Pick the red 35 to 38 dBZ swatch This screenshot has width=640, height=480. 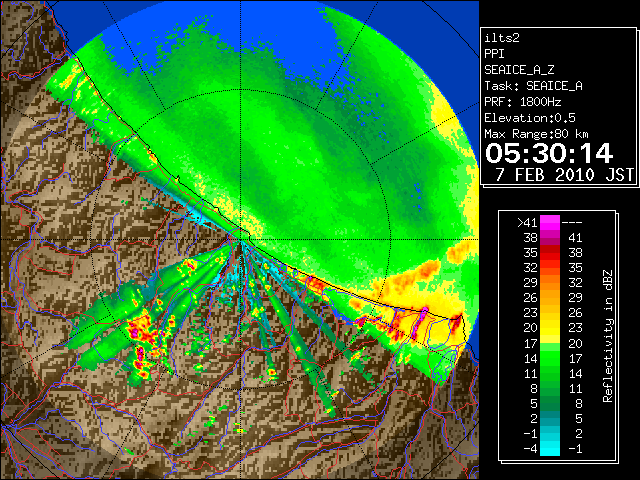pos(550,253)
